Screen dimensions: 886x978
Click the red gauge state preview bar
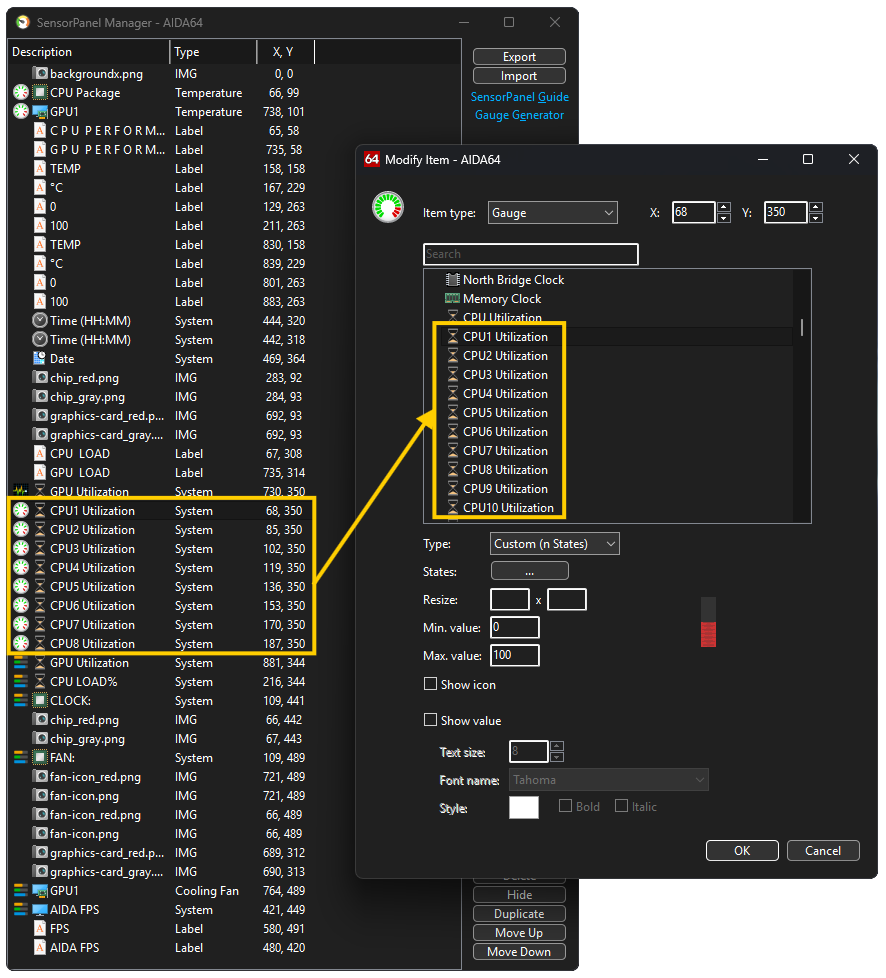click(708, 622)
